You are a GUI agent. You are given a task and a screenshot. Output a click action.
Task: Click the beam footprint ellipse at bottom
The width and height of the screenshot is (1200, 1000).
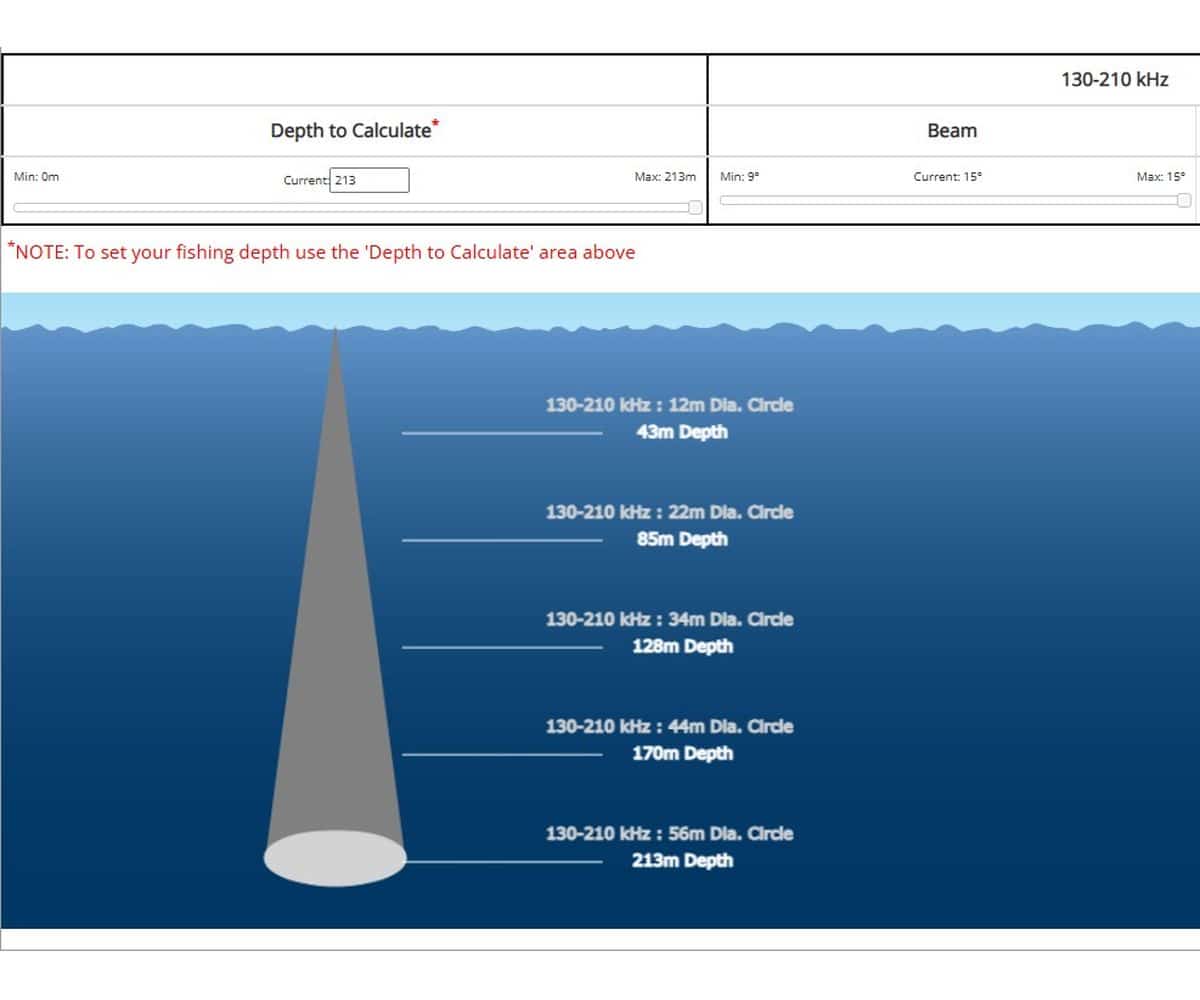tap(335, 858)
